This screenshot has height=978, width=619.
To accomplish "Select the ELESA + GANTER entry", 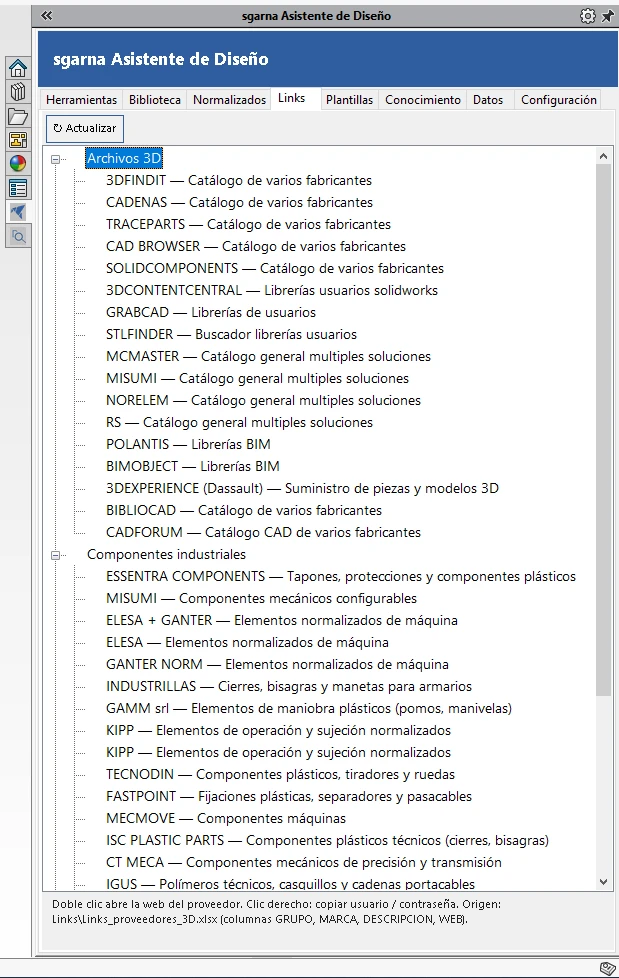I will point(281,620).
